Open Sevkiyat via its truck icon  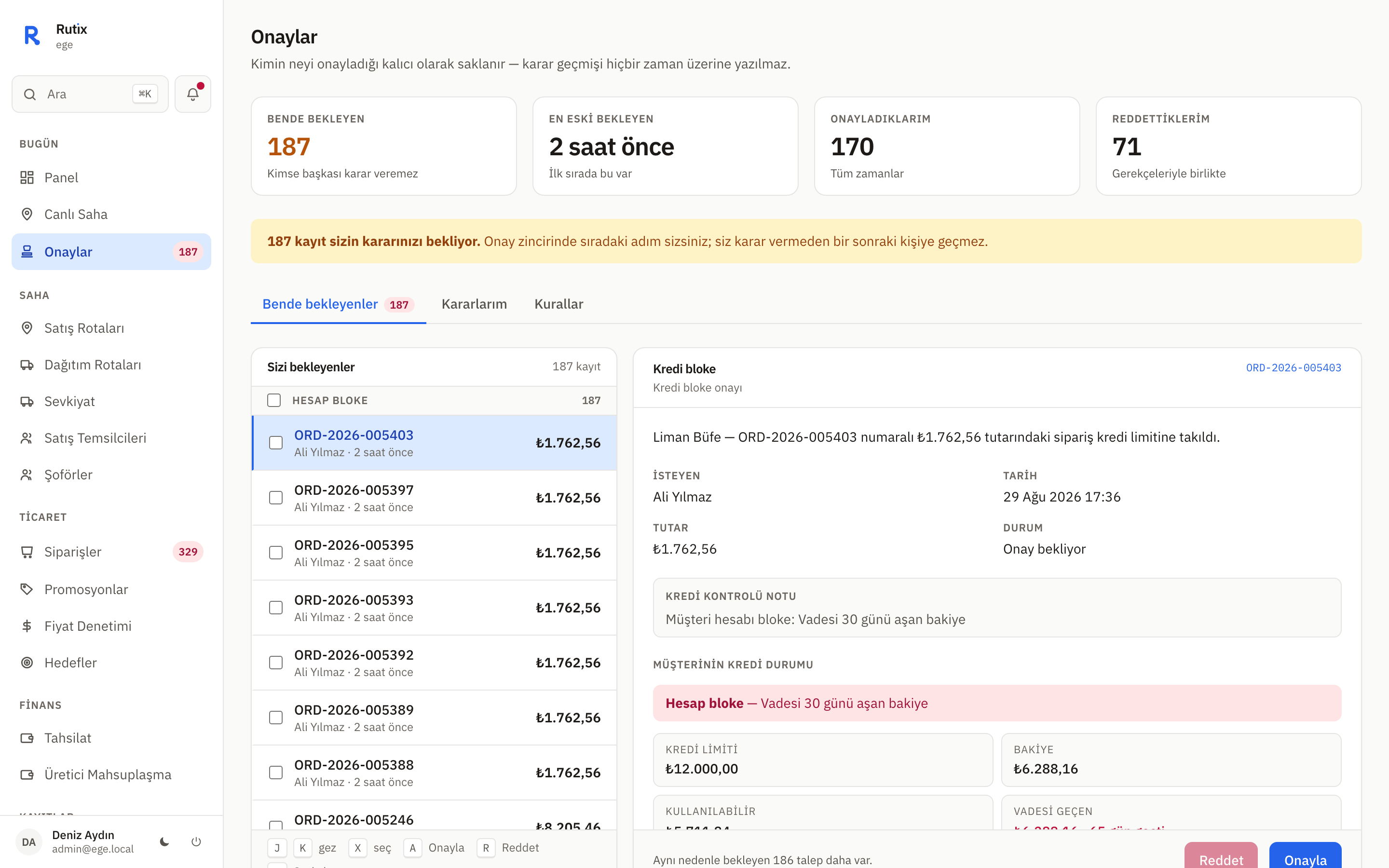pyautogui.click(x=27, y=401)
